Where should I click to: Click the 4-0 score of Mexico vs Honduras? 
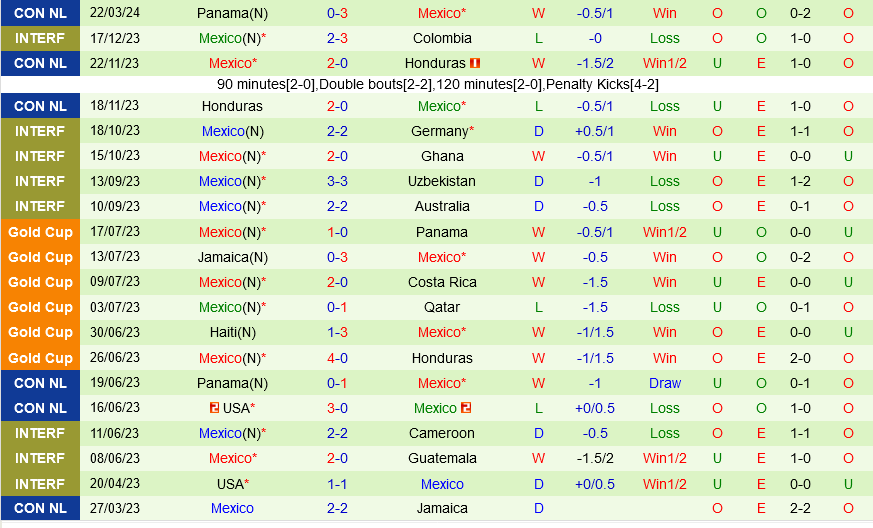pos(337,358)
